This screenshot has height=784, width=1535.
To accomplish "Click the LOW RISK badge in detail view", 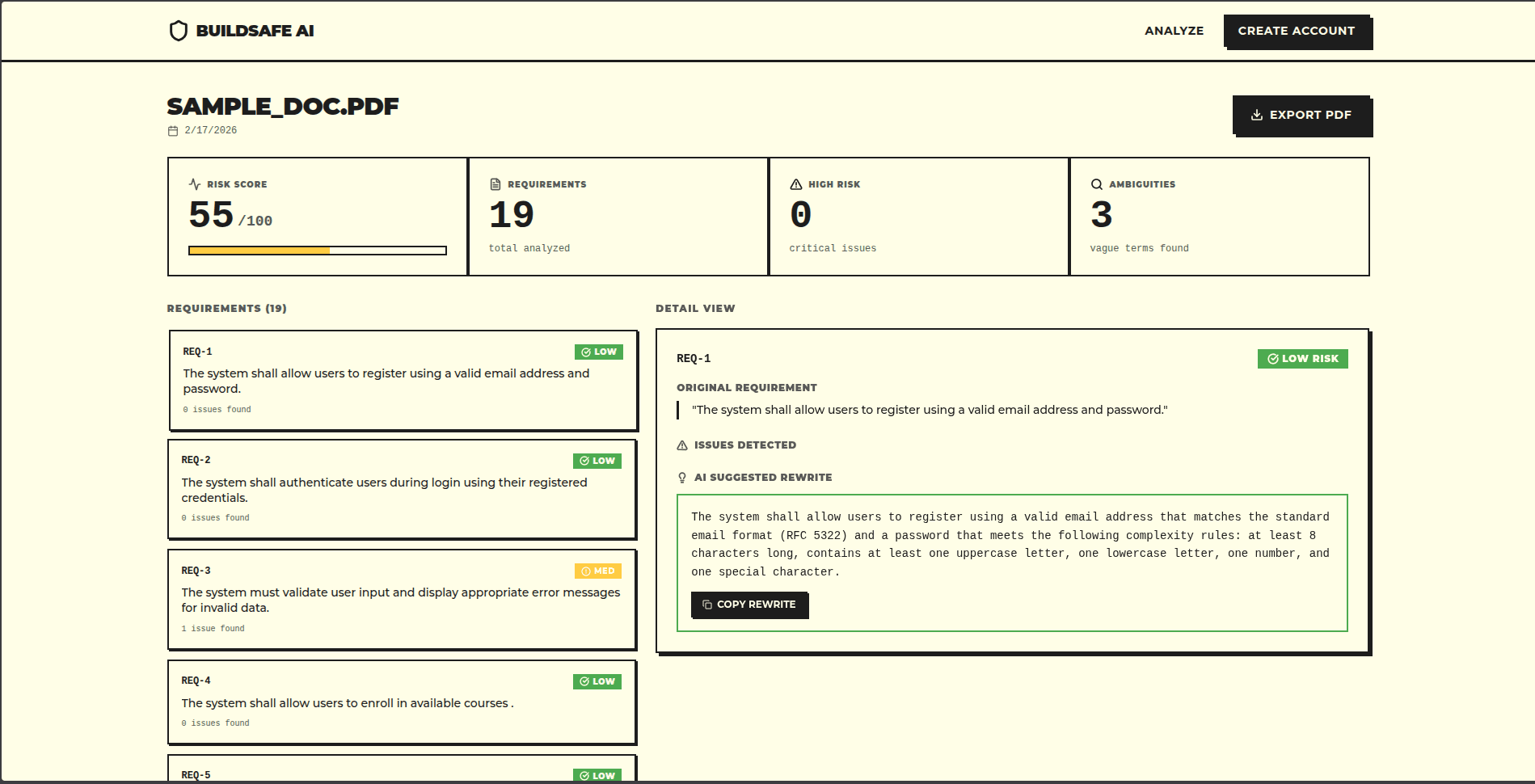I will (1303, 359).
